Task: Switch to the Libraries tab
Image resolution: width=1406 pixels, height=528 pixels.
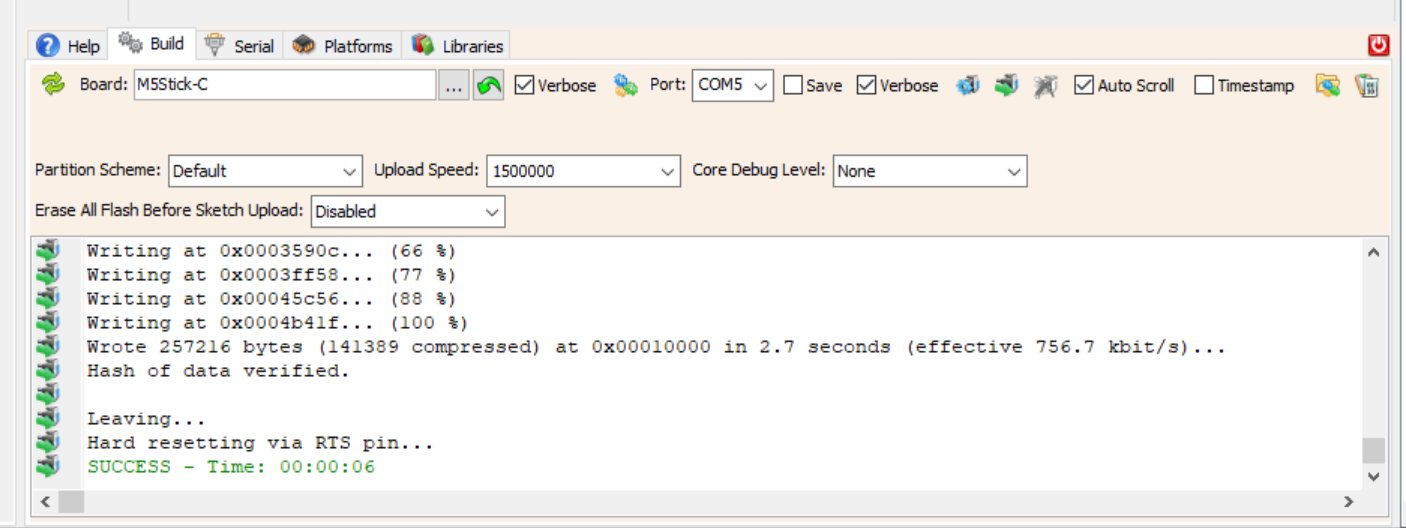Action: [456, 46]
